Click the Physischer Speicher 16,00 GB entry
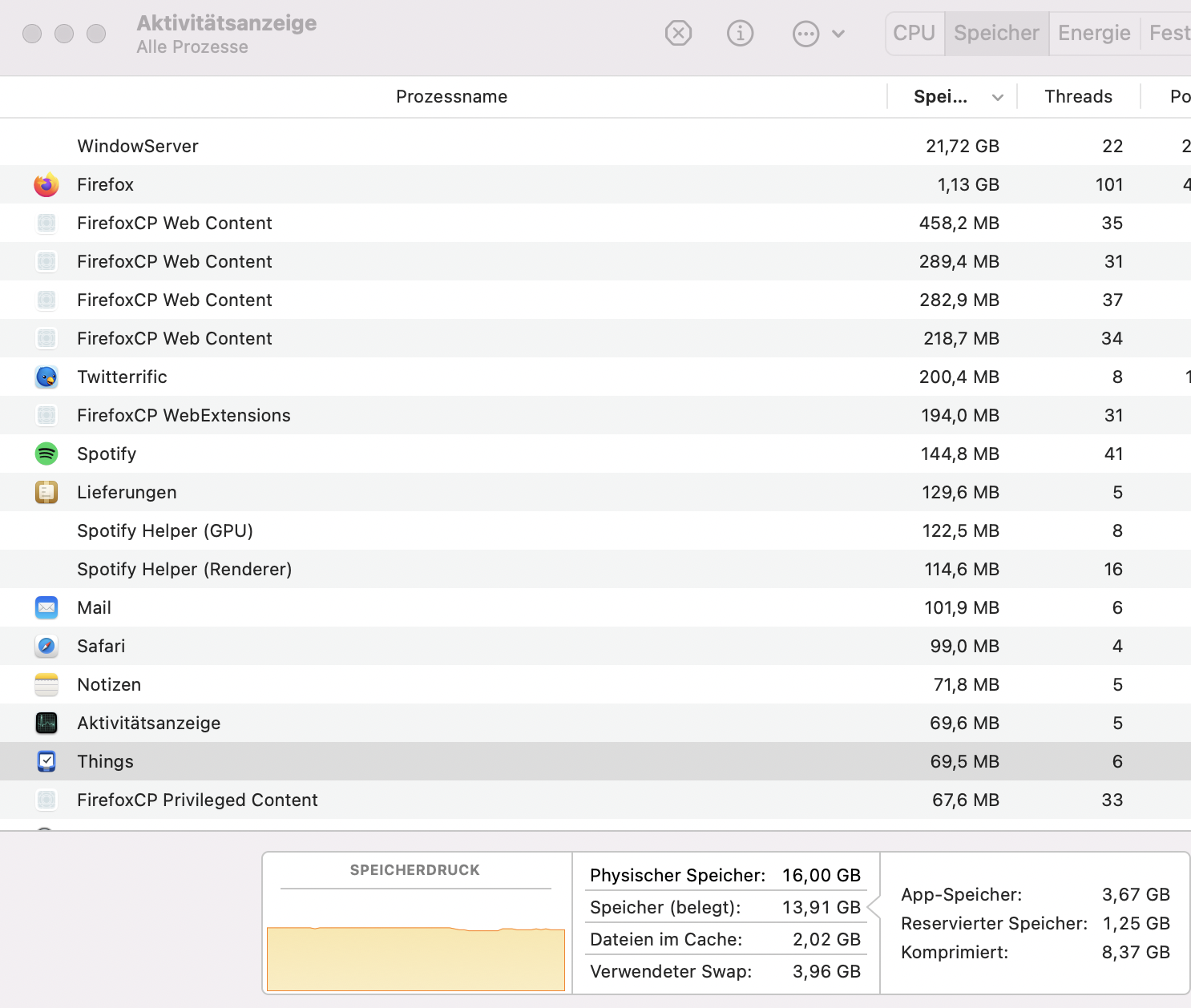Screen dimensions: 1191x1008 (x=725, y=875)
